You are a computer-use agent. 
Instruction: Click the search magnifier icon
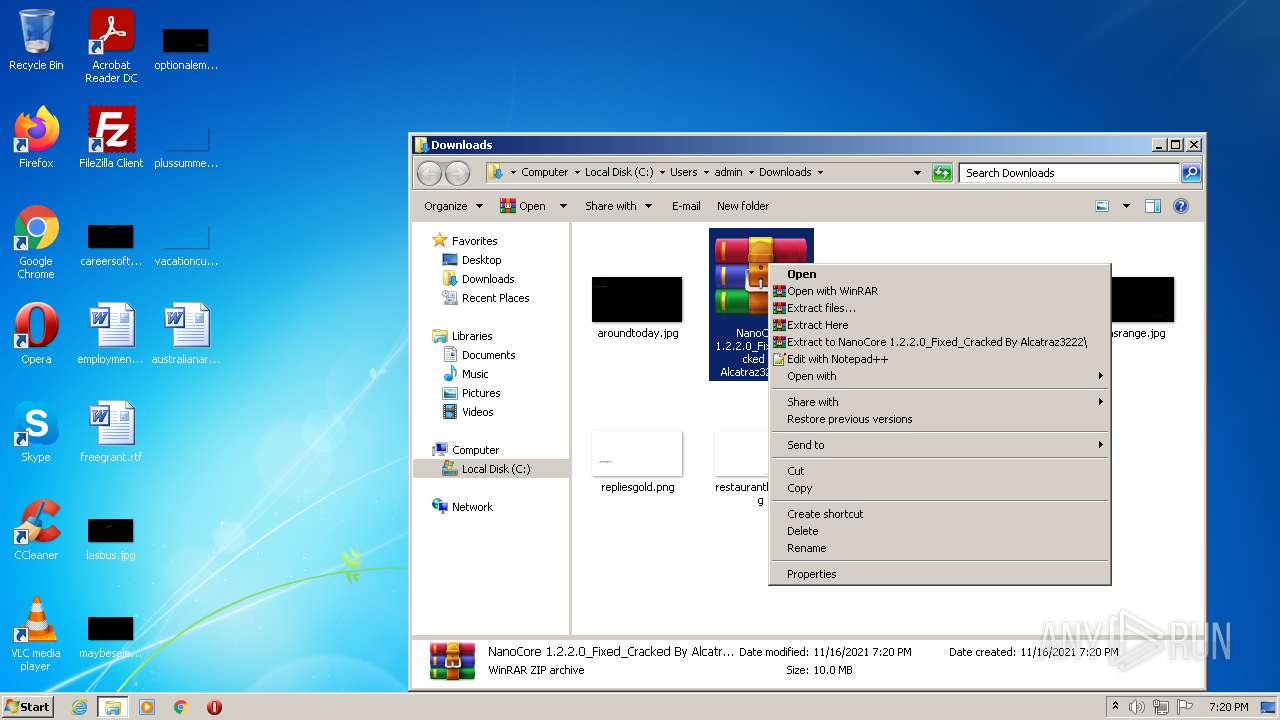pos(1190,173)
